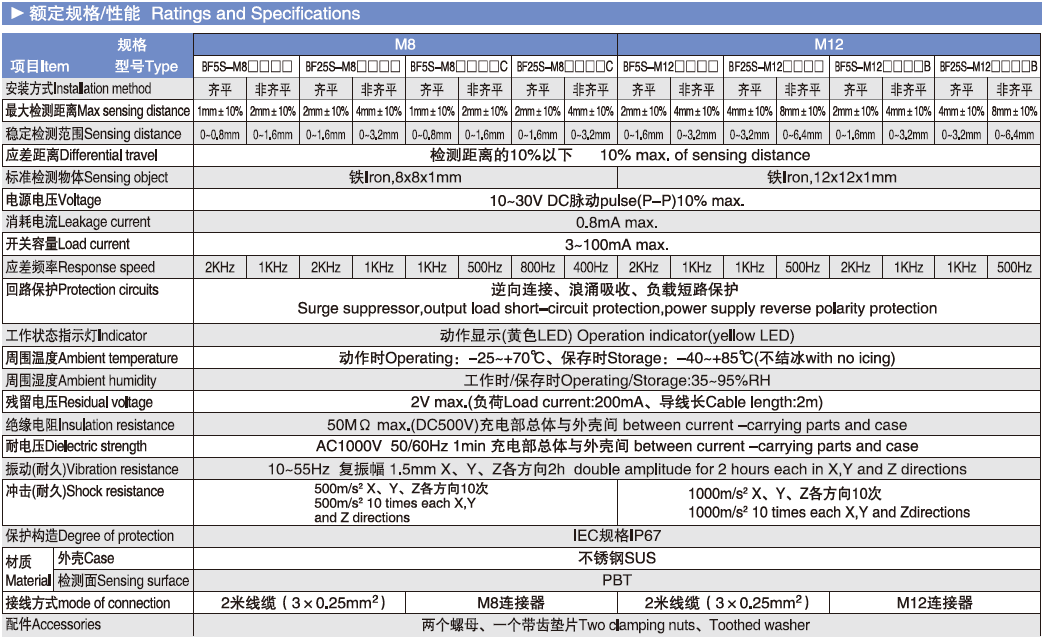The width and height of the screenshot is (1045, 640).
Task: Click the BF25S-M12 type header ending in B
Action: (x=988, y=67)
